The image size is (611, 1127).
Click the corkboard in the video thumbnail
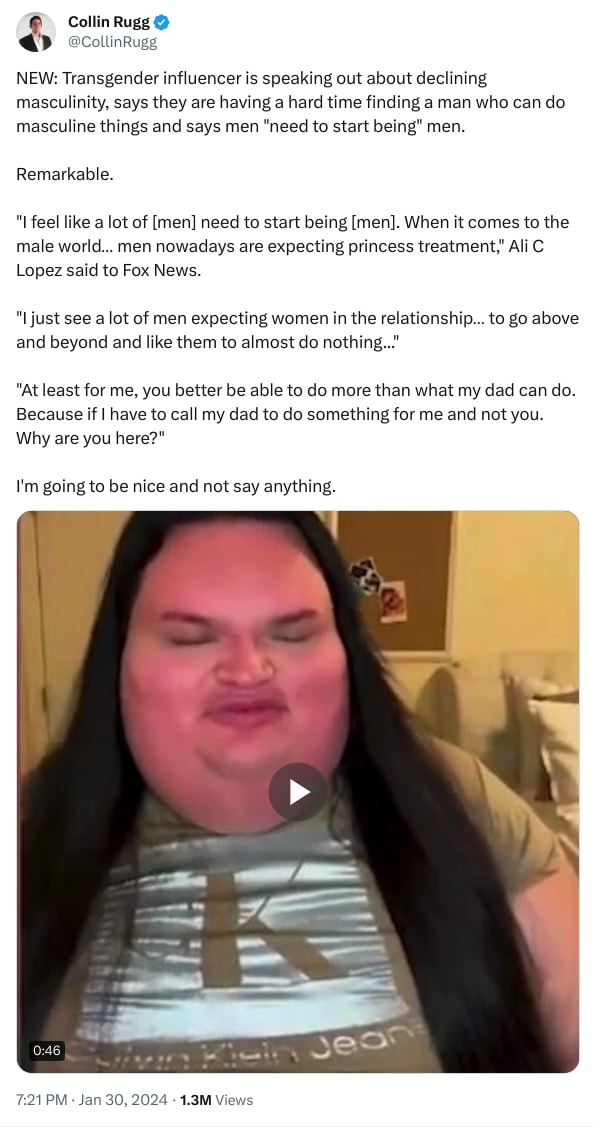[x=395, y=581]
